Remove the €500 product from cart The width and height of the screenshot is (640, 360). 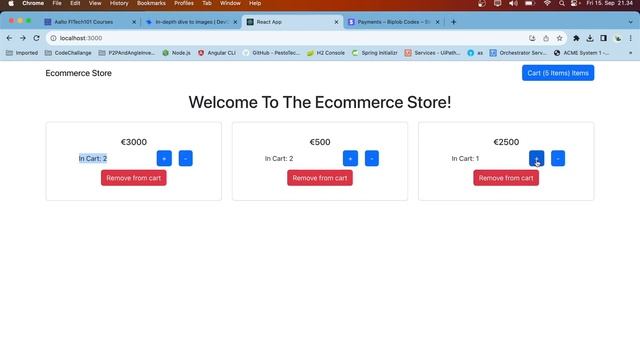tap(320, 178)
